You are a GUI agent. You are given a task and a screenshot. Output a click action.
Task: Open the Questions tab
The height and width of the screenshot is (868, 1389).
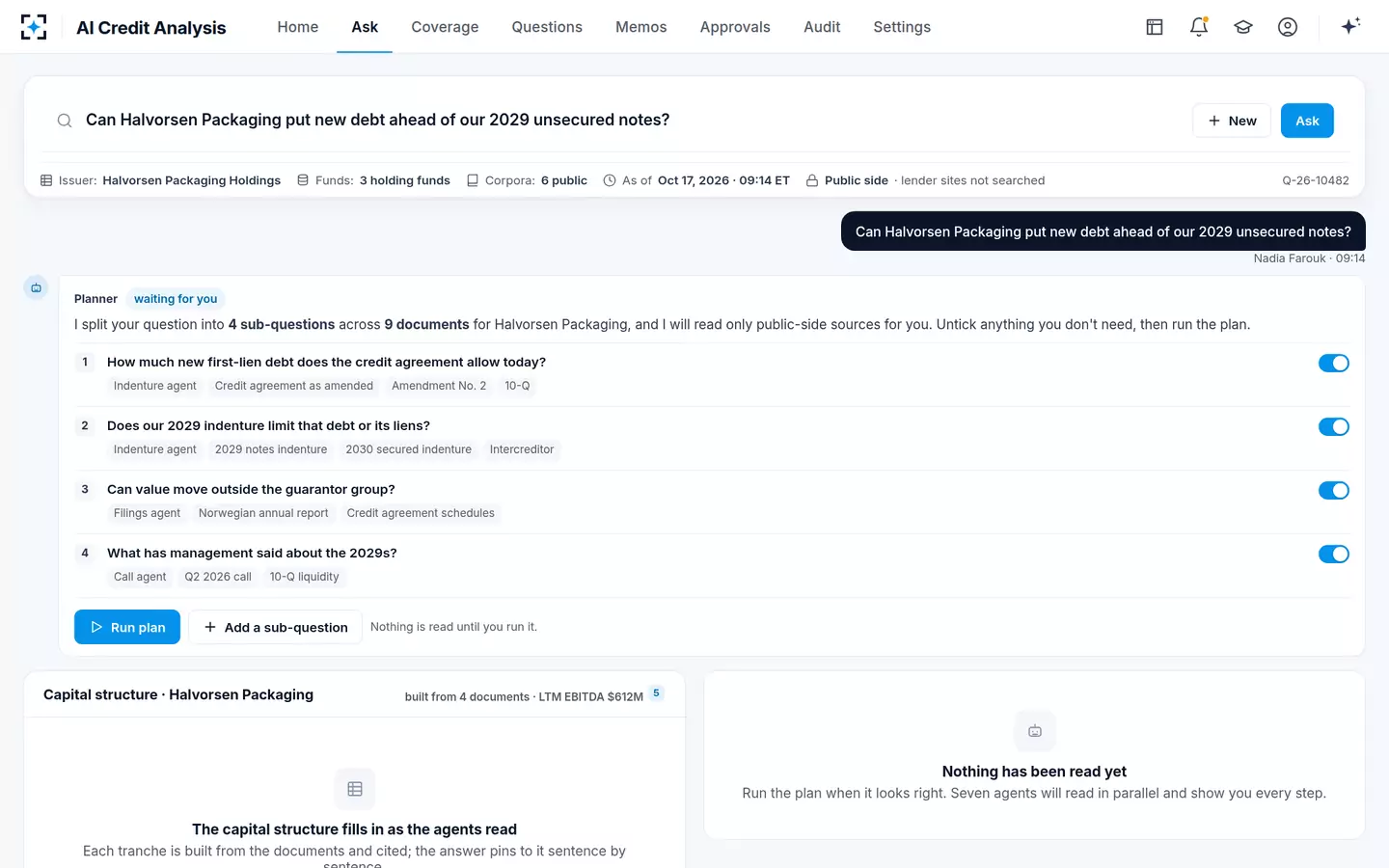[547, 27]
